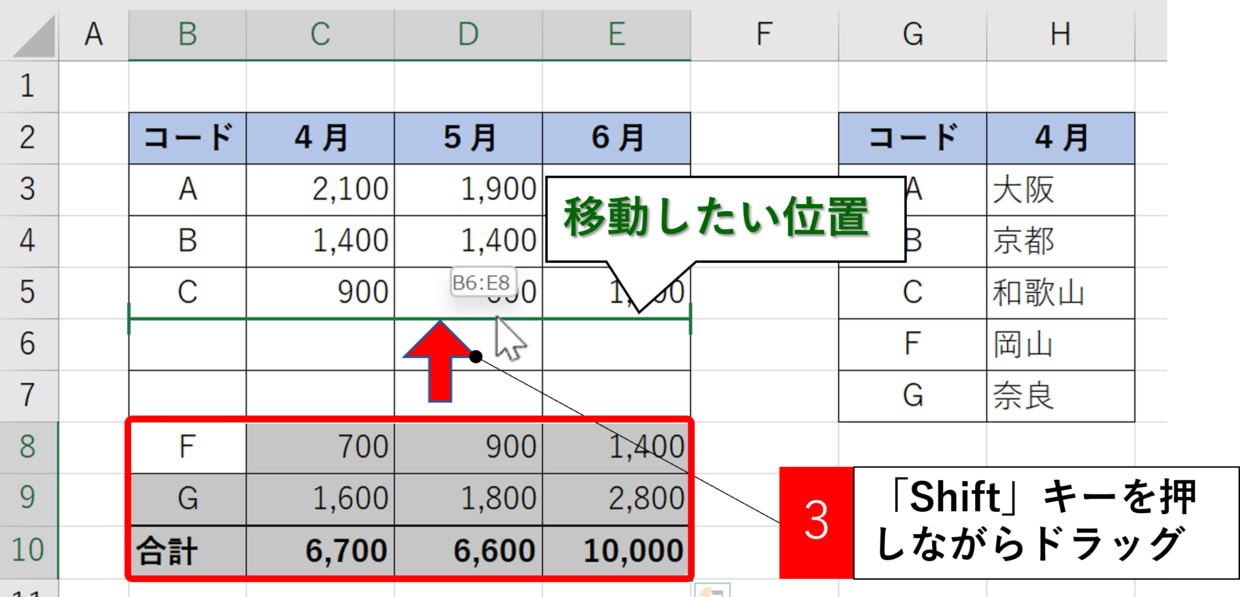
Task: Click the 6月 header cell
Action: (616, 138)
